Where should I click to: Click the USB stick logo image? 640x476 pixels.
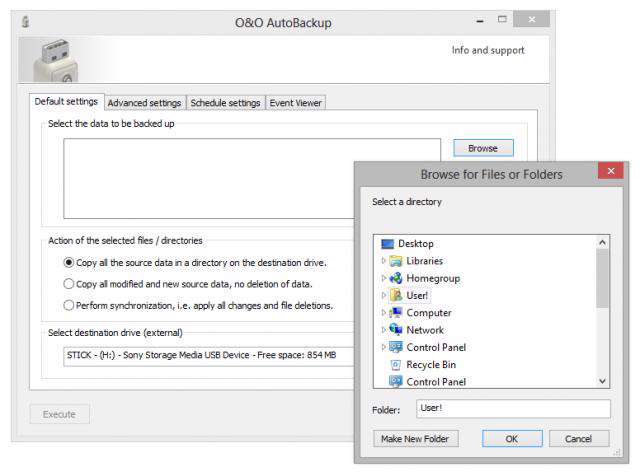(x=55, y=60)
